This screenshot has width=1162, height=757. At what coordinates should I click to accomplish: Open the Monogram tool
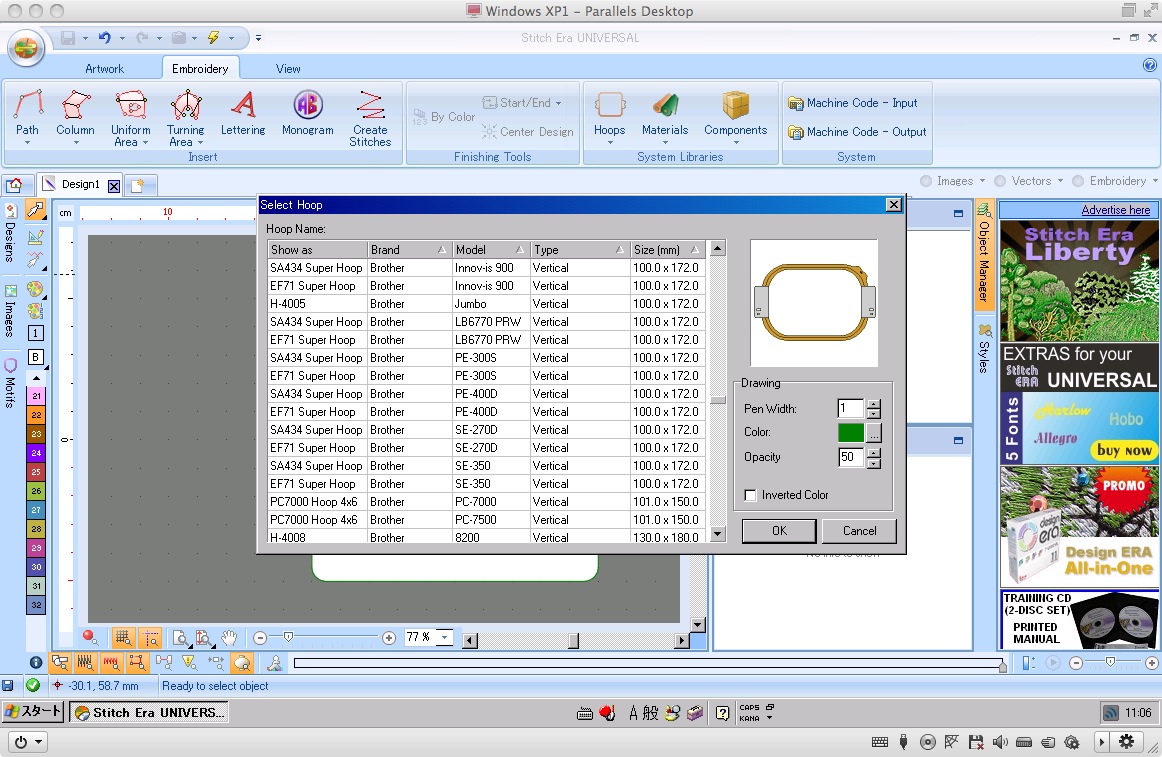coord(308,113)
